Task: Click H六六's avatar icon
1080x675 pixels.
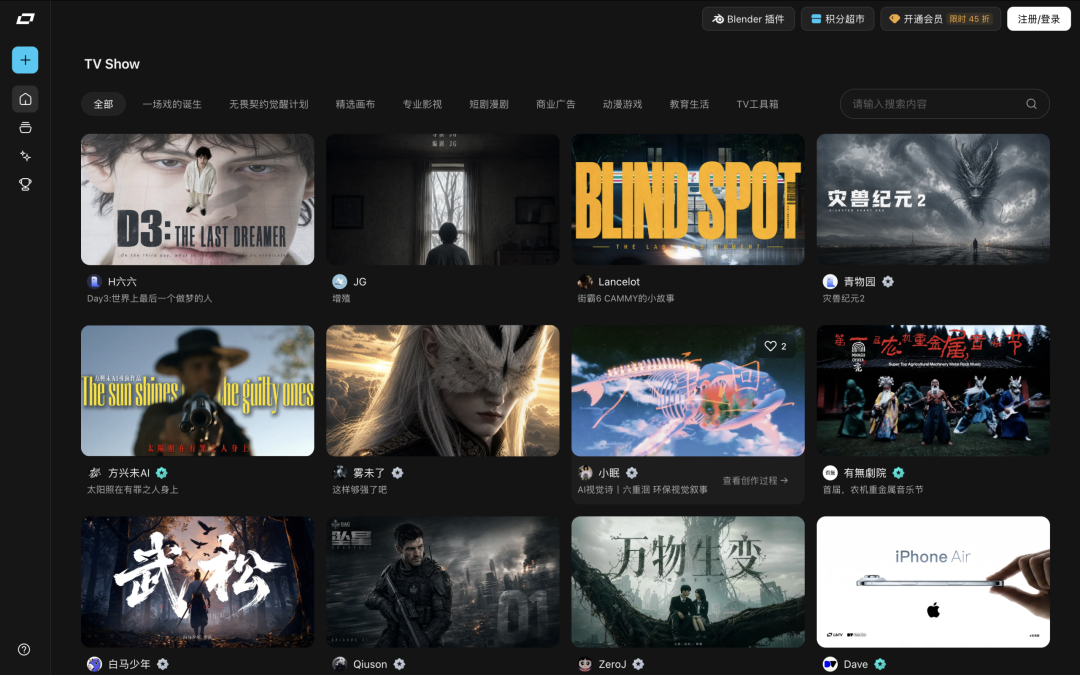Action: click(94, 281)
